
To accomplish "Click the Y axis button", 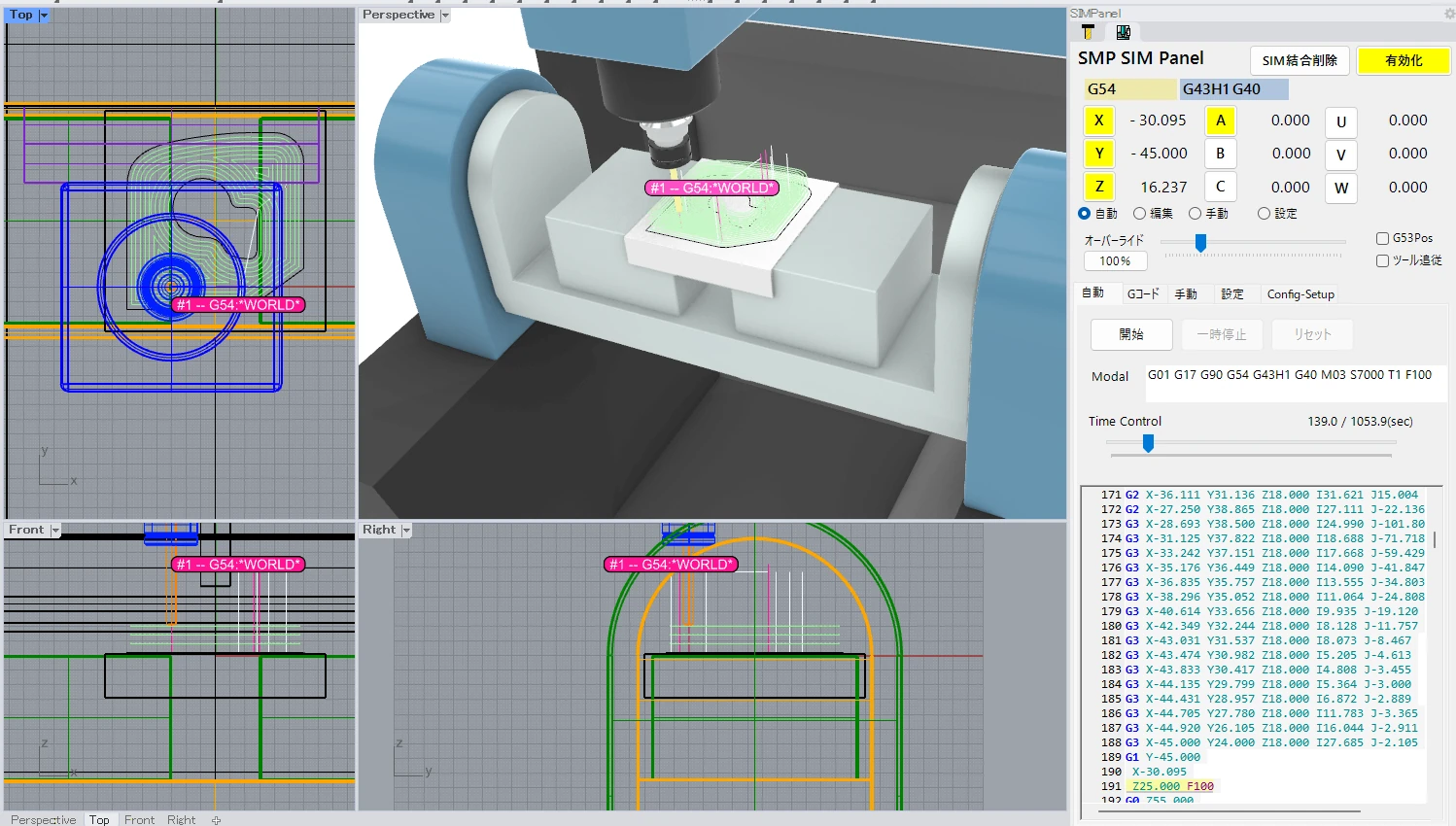I will click(x=1099, y=154).
